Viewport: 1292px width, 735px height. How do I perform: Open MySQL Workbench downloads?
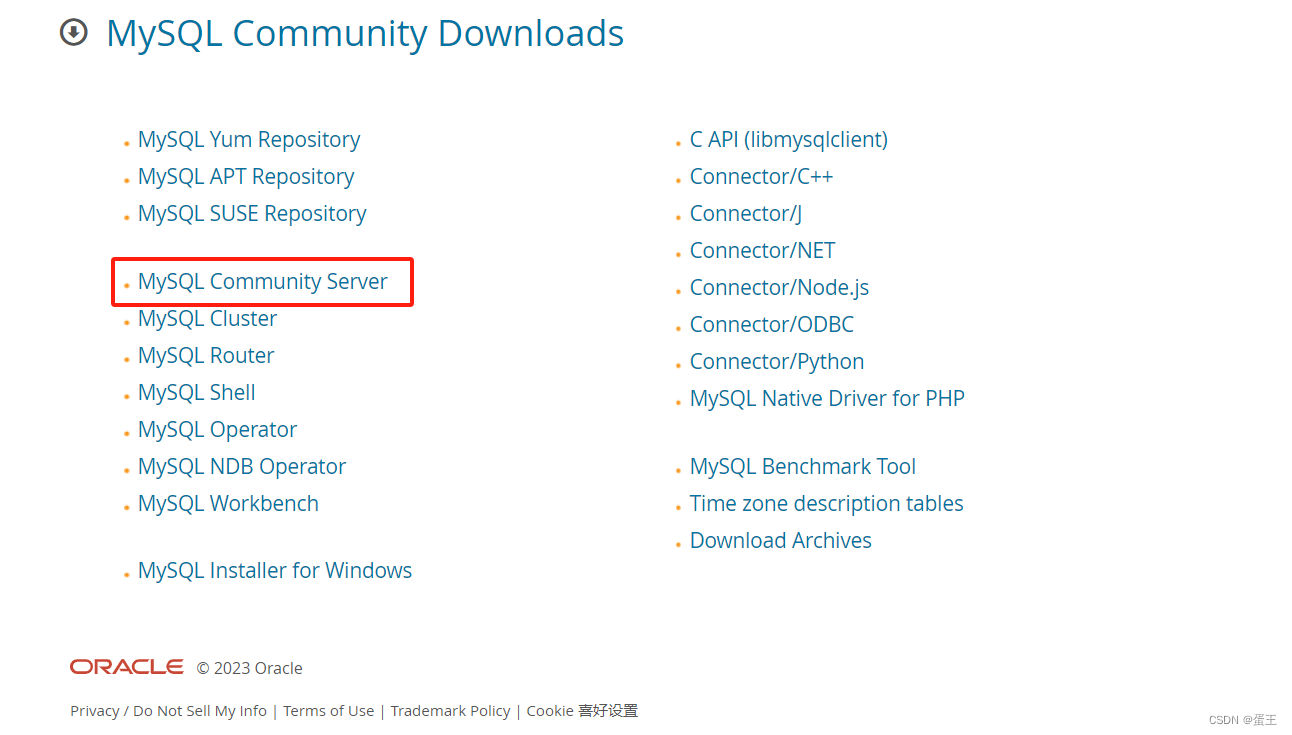tap(228, 504)
